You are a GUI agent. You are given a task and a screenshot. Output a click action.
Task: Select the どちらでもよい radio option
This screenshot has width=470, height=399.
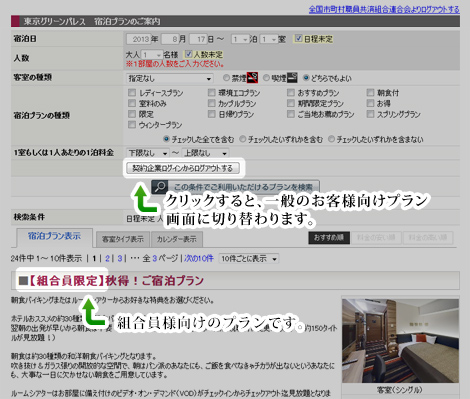[x=306, y=78]
